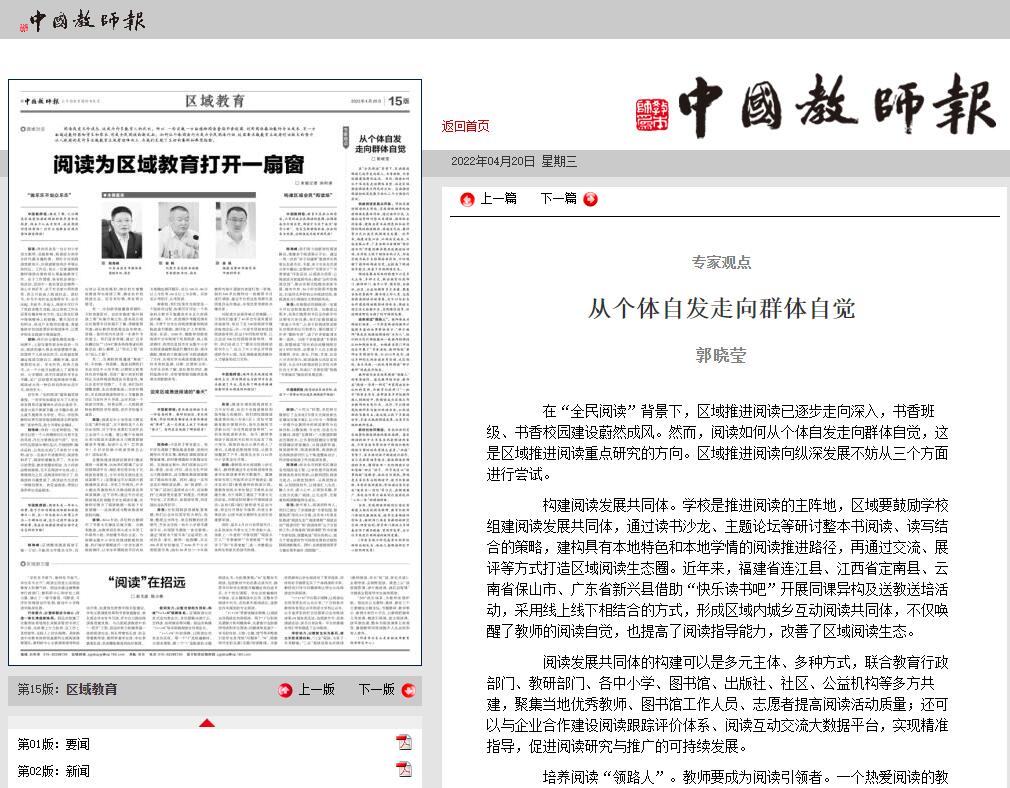Click the article title 从个体自发走向群体自觉
The width and height of the screenshot is (1010, 788).
click(721, 309)
